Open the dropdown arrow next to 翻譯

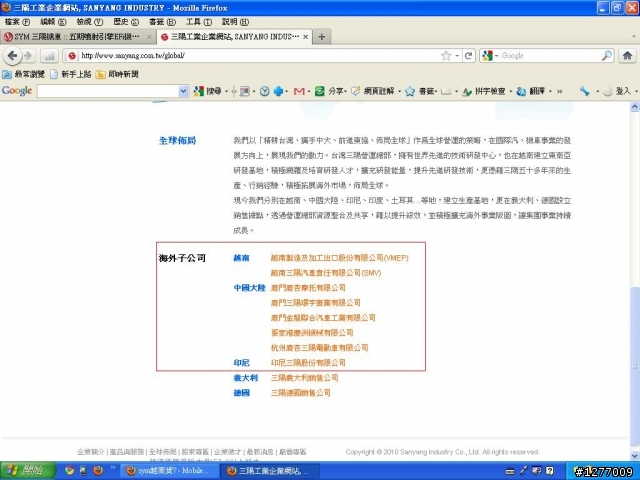550,91
